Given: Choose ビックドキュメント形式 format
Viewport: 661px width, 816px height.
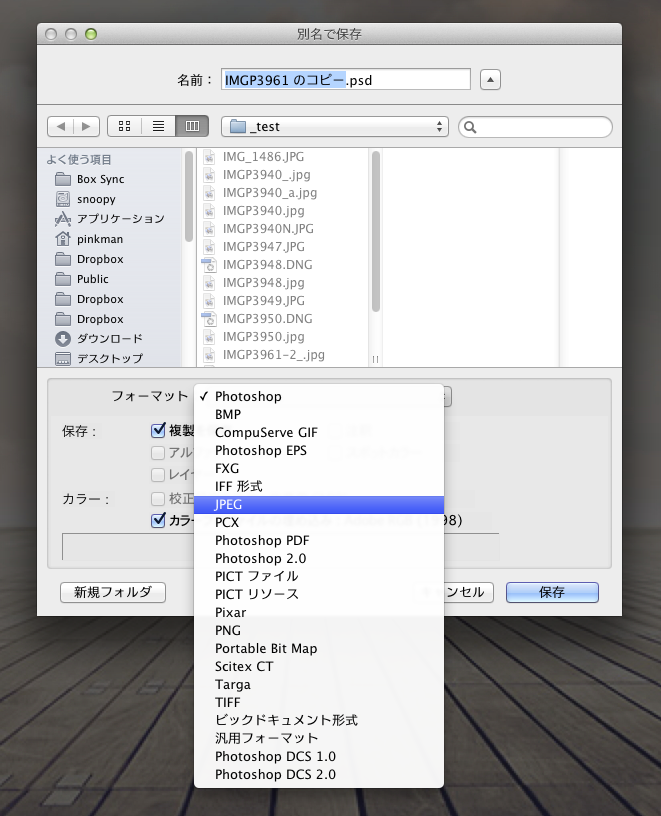Looking at the screenshot, I should click(319, 720).
